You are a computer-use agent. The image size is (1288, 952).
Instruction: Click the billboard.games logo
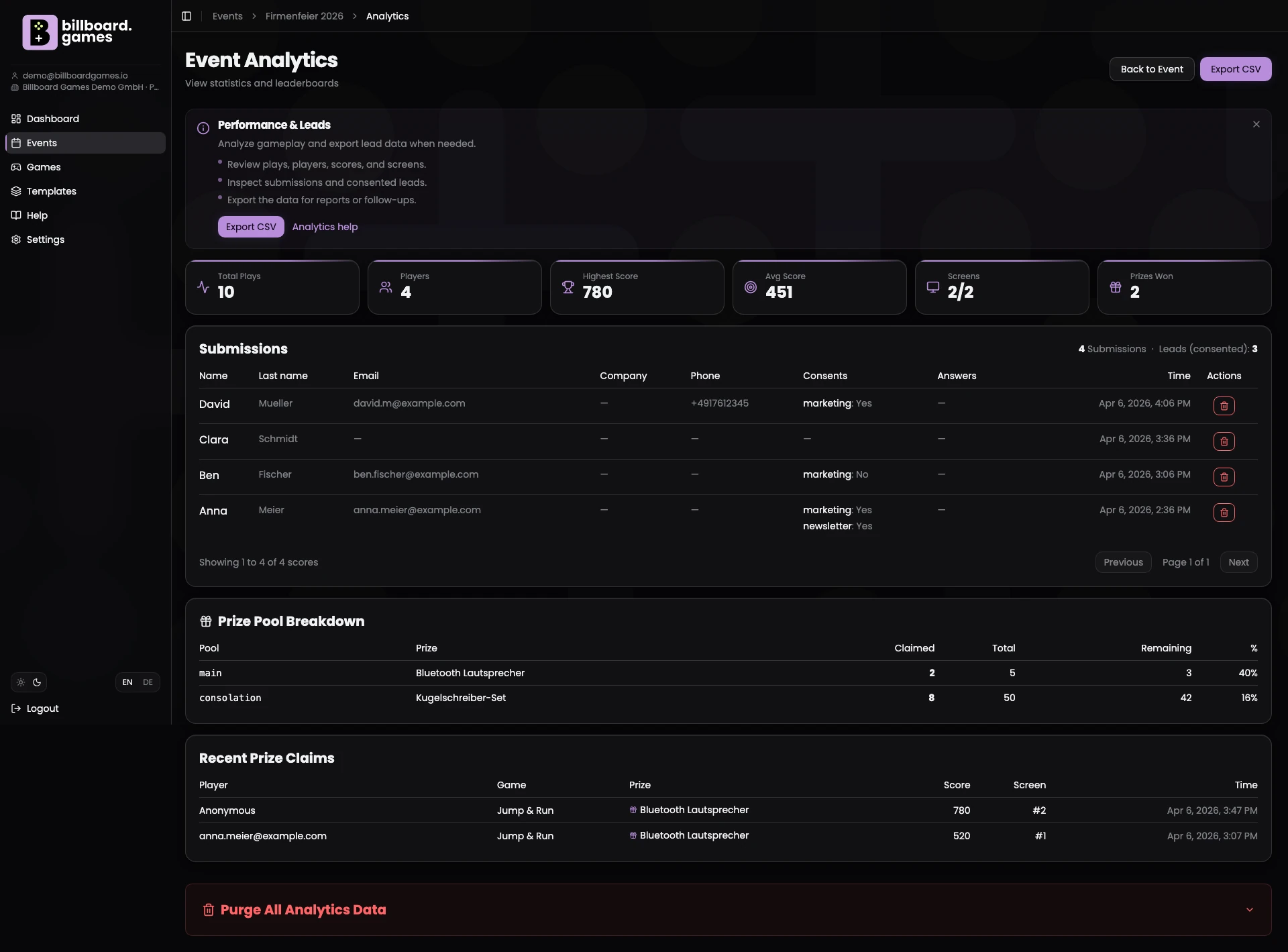(x=76, y=32)
